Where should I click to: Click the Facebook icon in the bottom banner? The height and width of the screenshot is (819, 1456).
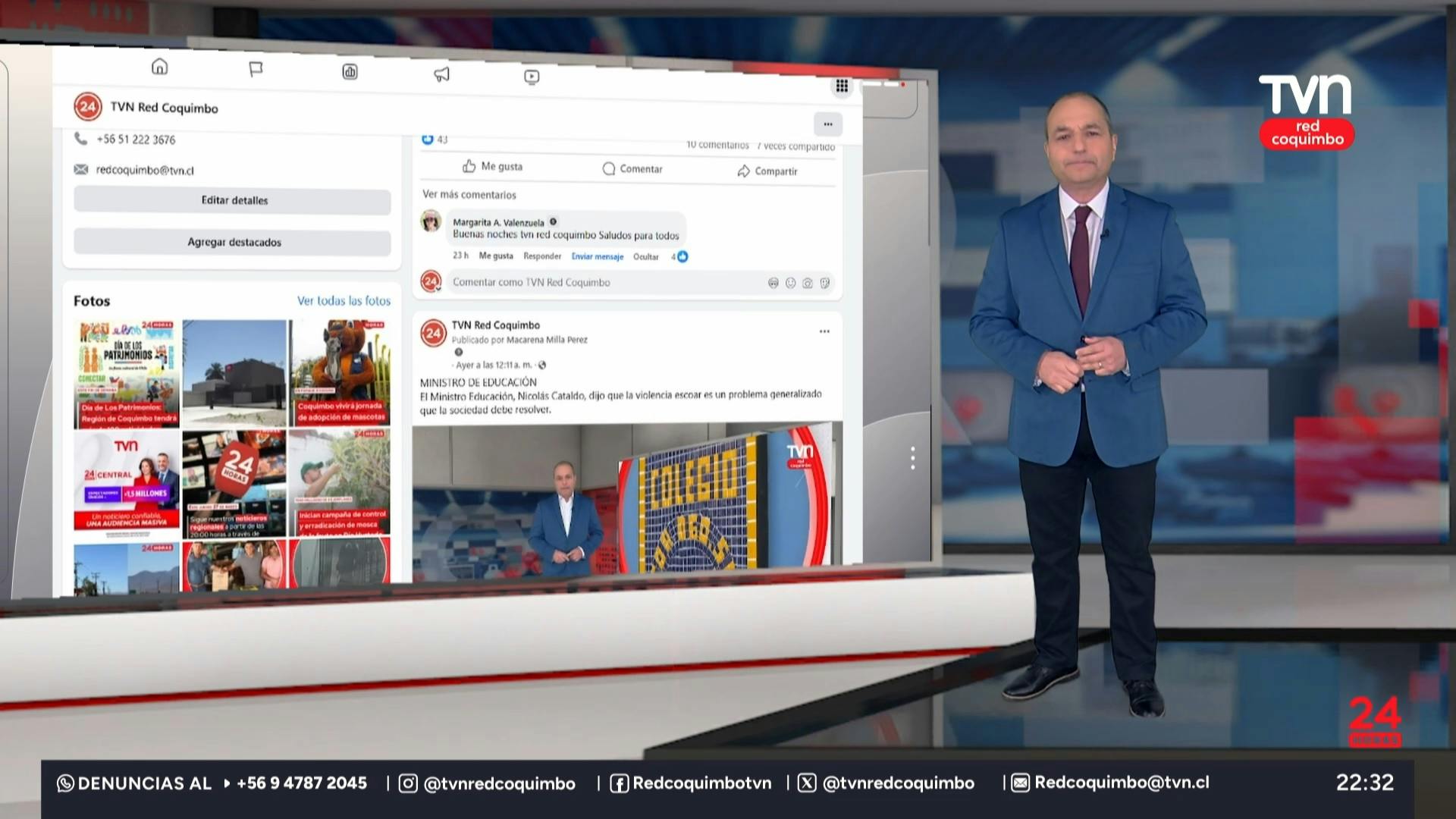tap(620, 783)
